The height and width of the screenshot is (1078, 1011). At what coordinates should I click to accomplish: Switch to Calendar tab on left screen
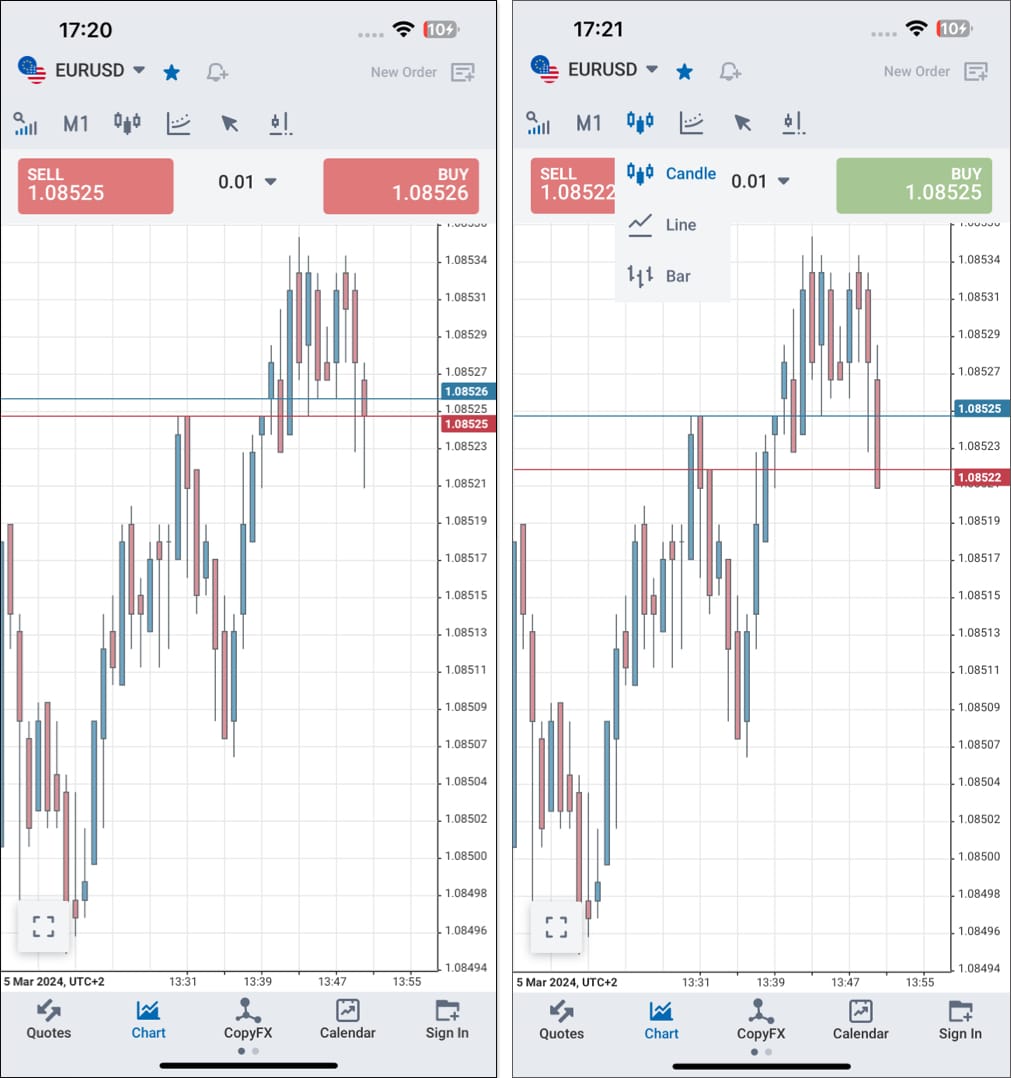(347, 1019)
